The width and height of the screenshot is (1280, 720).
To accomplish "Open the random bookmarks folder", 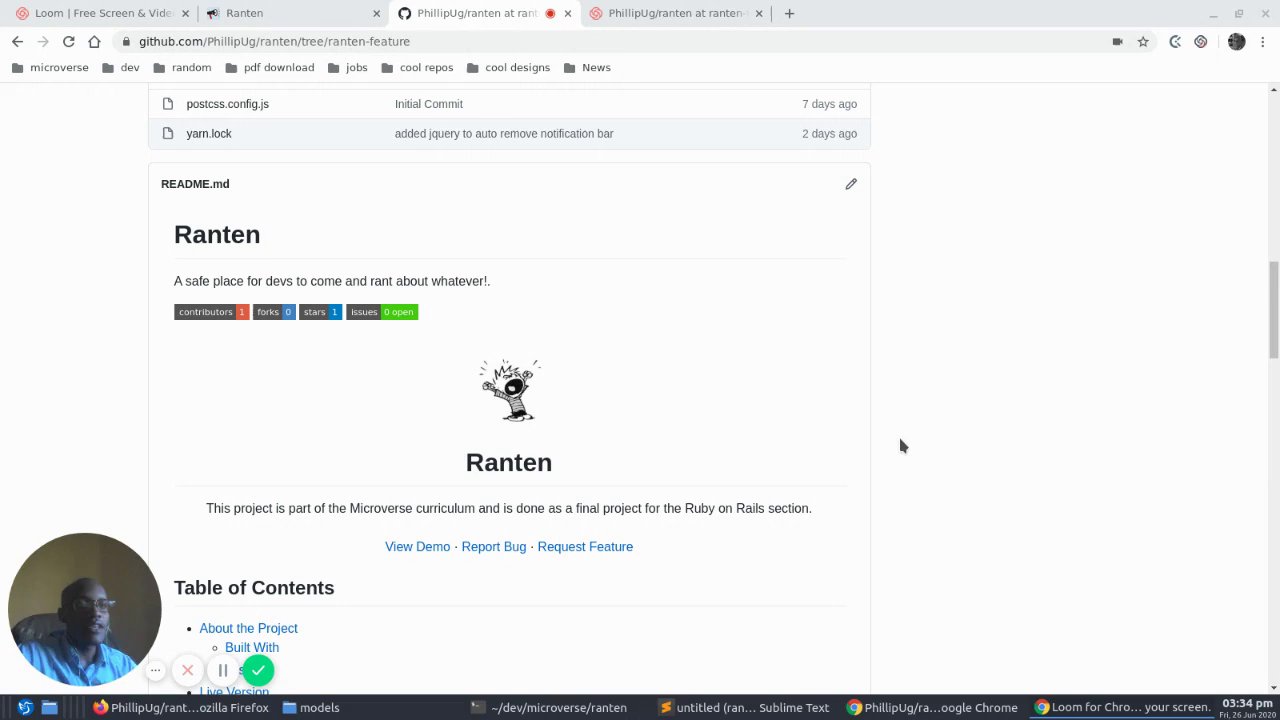I will 182,67.
